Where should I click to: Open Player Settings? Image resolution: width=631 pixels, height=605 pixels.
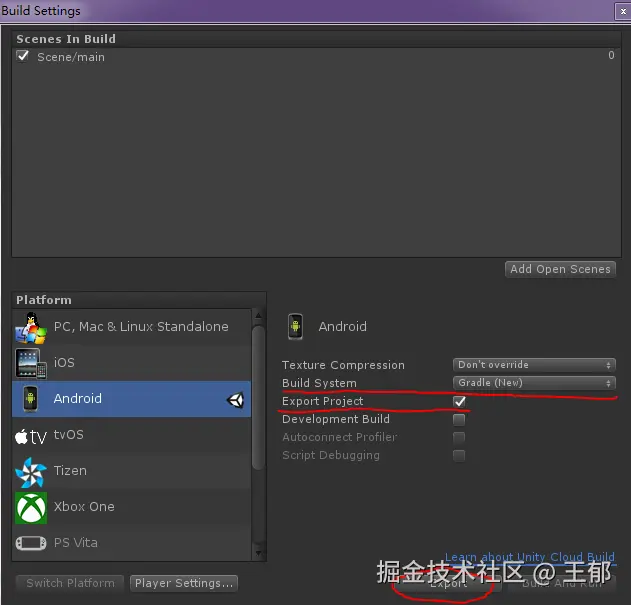pyautogui.click(x=184, y=583)
